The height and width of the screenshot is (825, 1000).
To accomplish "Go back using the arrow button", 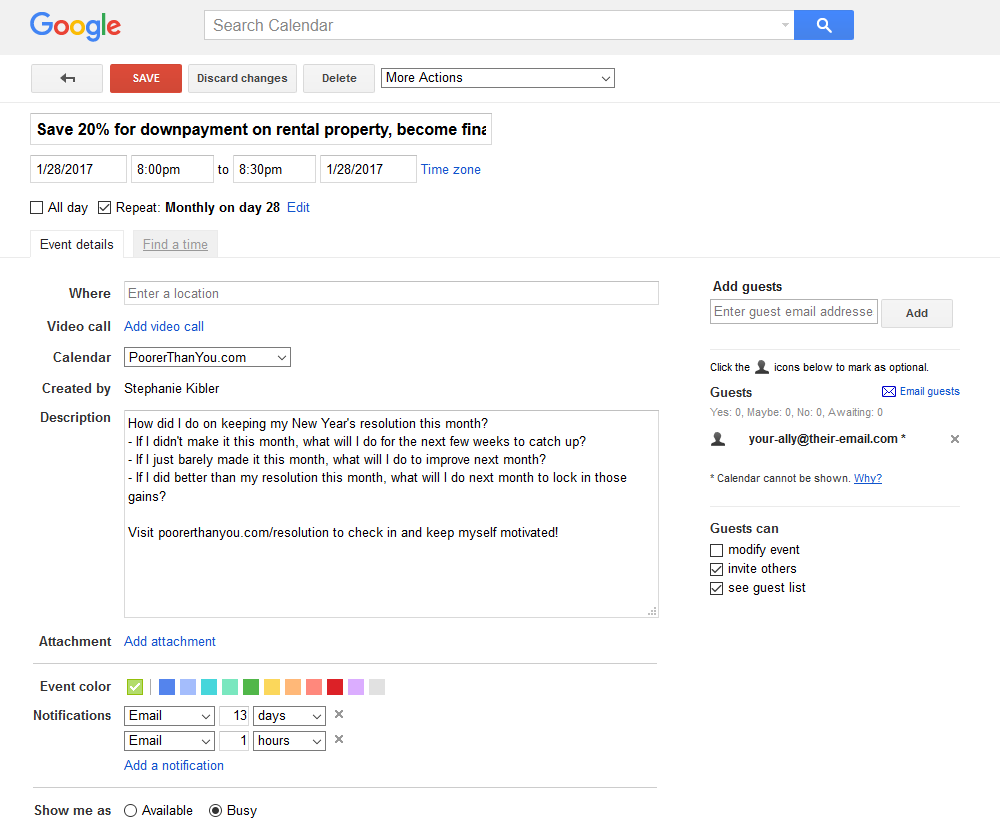I will point(67,78).
